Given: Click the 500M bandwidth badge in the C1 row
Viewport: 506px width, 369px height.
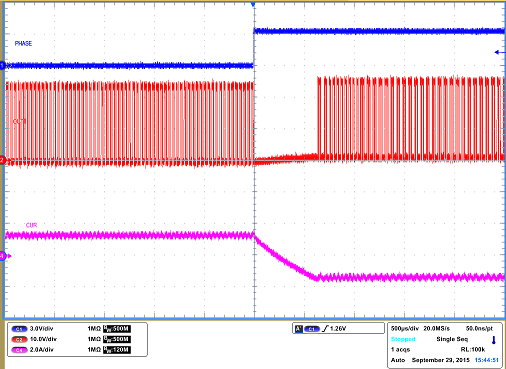Looking at the screenshot, I should coord(117,329).
